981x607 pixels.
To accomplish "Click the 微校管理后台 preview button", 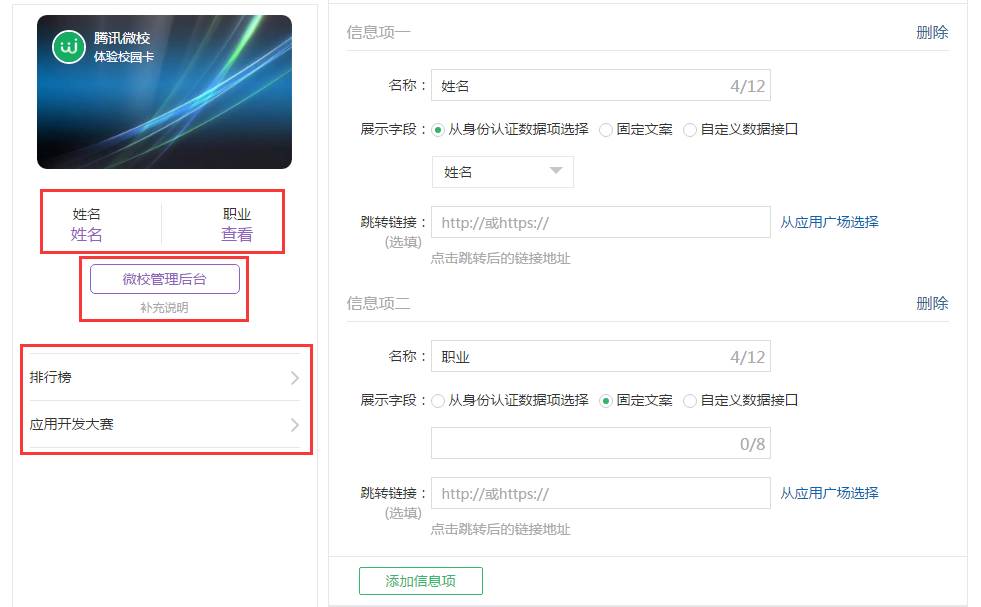I will (x=165, y=279).
